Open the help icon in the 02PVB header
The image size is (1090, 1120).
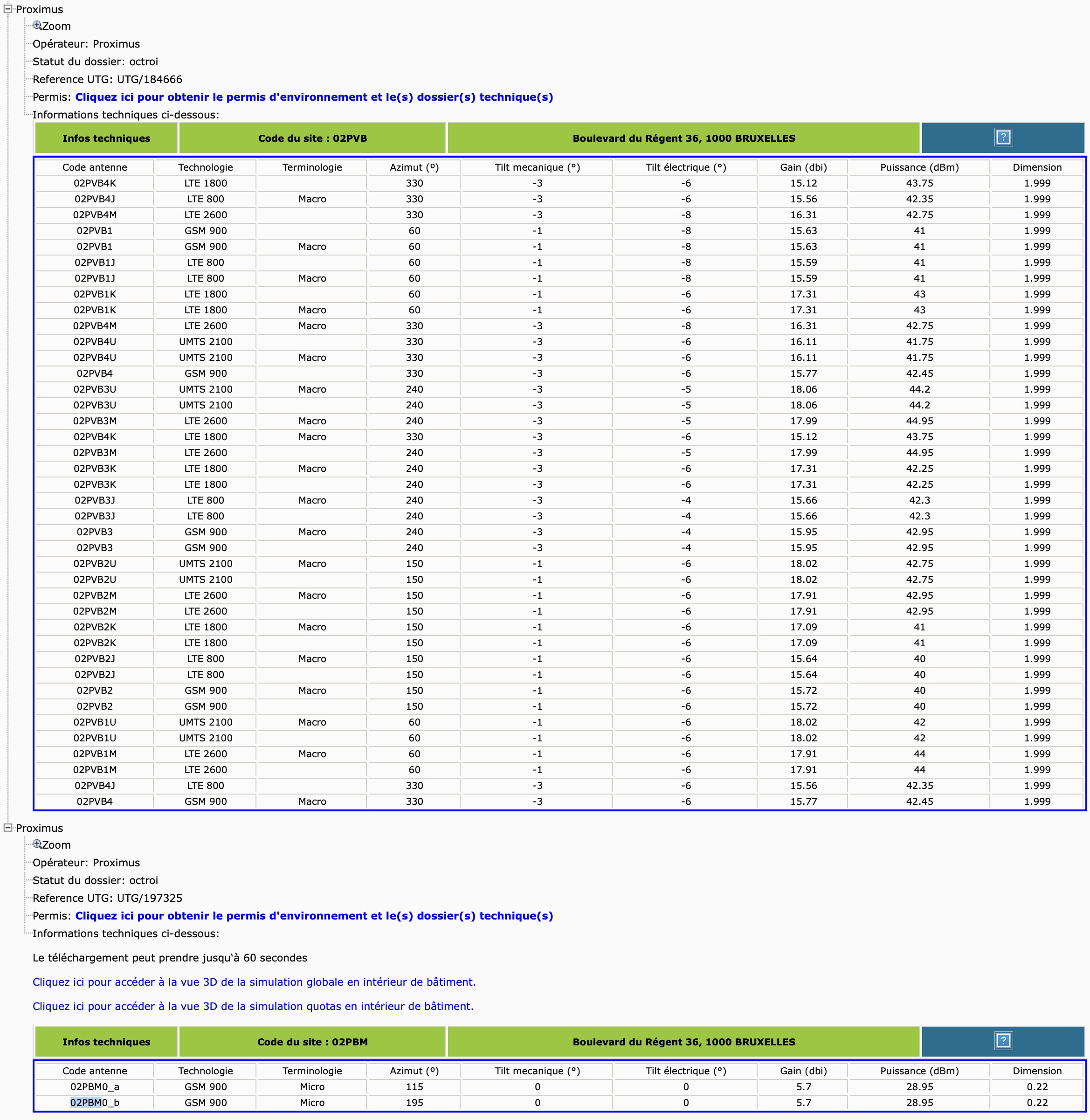[x=1003, y=138]
